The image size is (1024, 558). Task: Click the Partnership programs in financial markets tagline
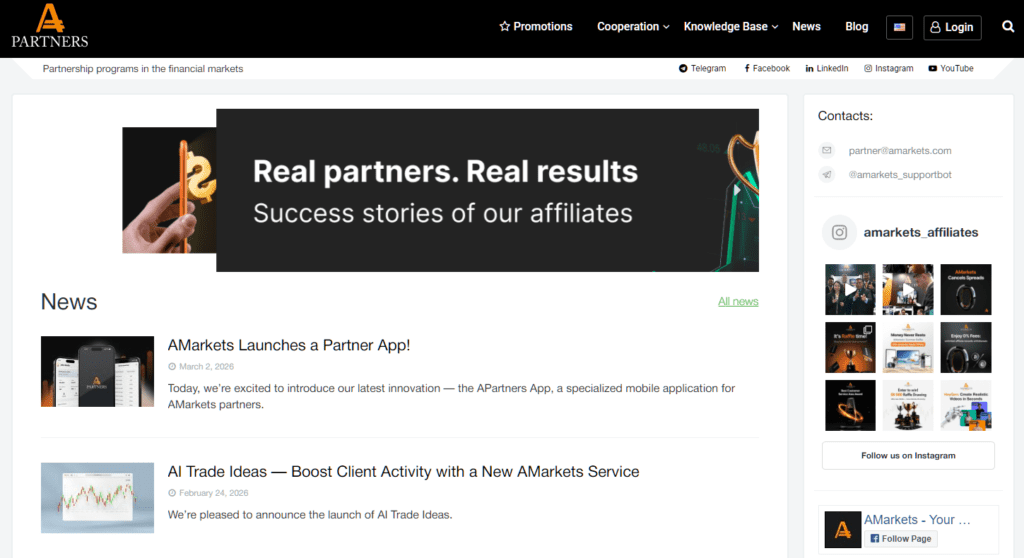(142, 69)
